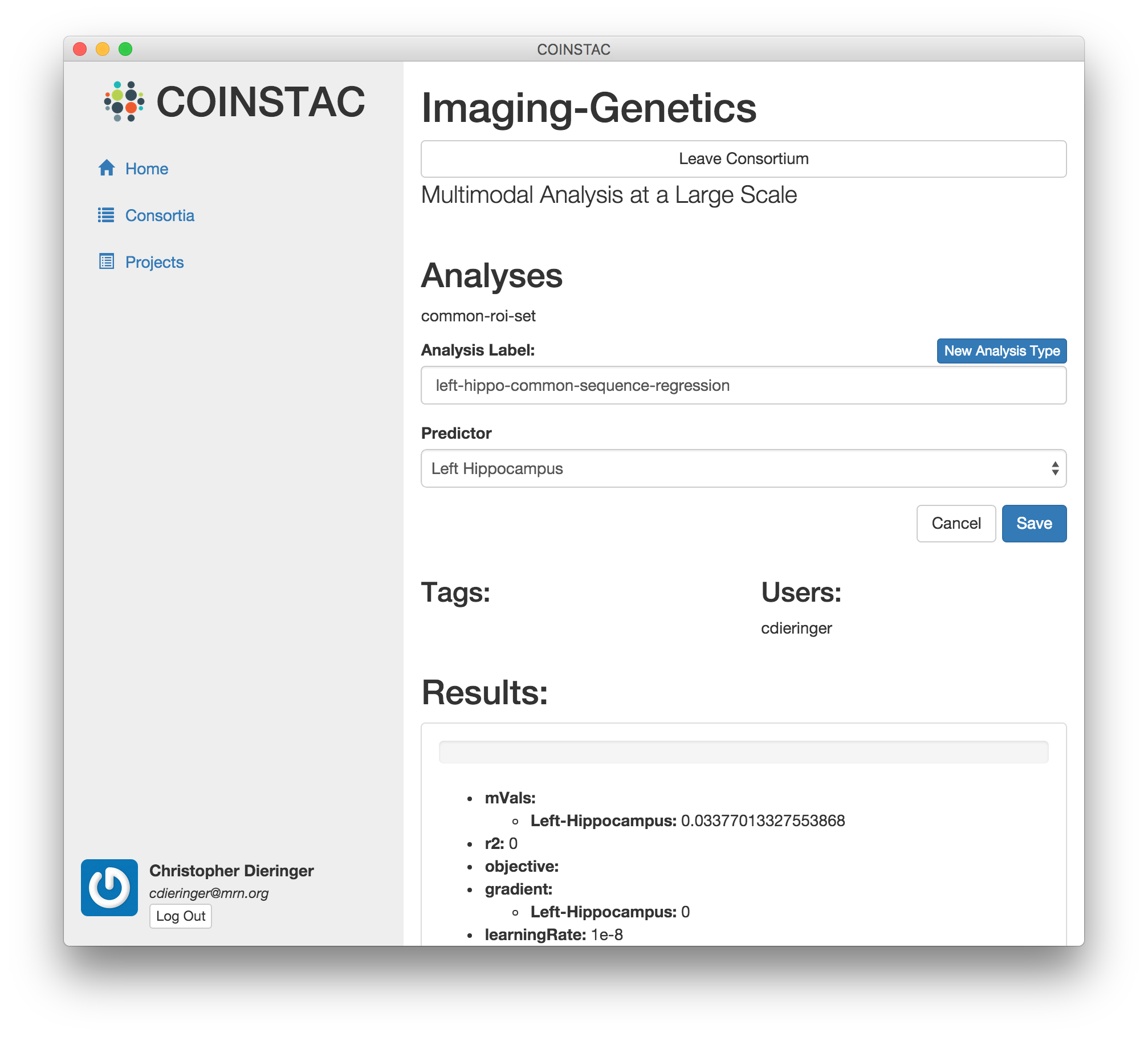Click the user avatar power icon

(x=109, y=887)
